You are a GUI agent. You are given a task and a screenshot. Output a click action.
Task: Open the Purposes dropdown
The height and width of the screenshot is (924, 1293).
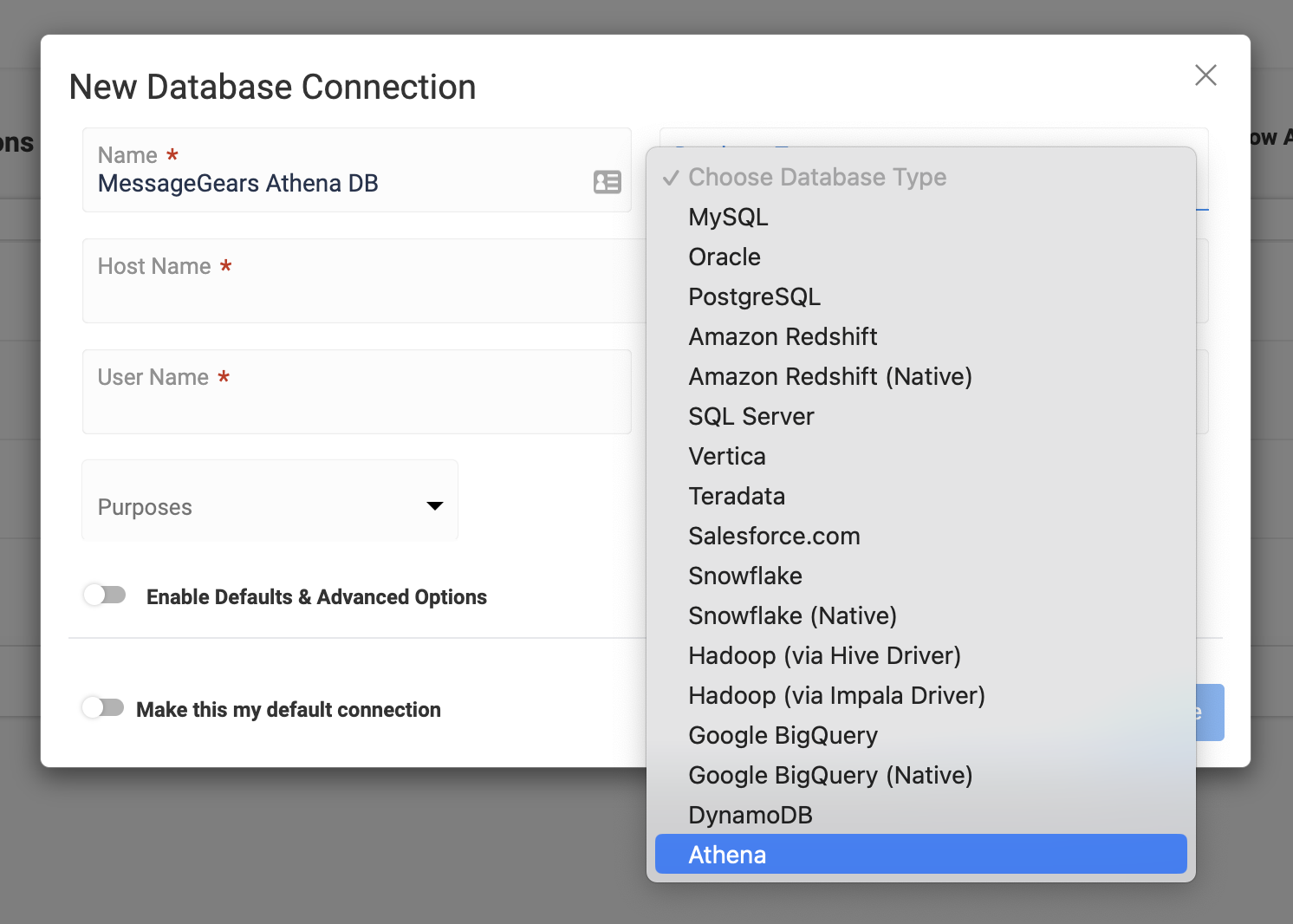[x=270, y=501]
